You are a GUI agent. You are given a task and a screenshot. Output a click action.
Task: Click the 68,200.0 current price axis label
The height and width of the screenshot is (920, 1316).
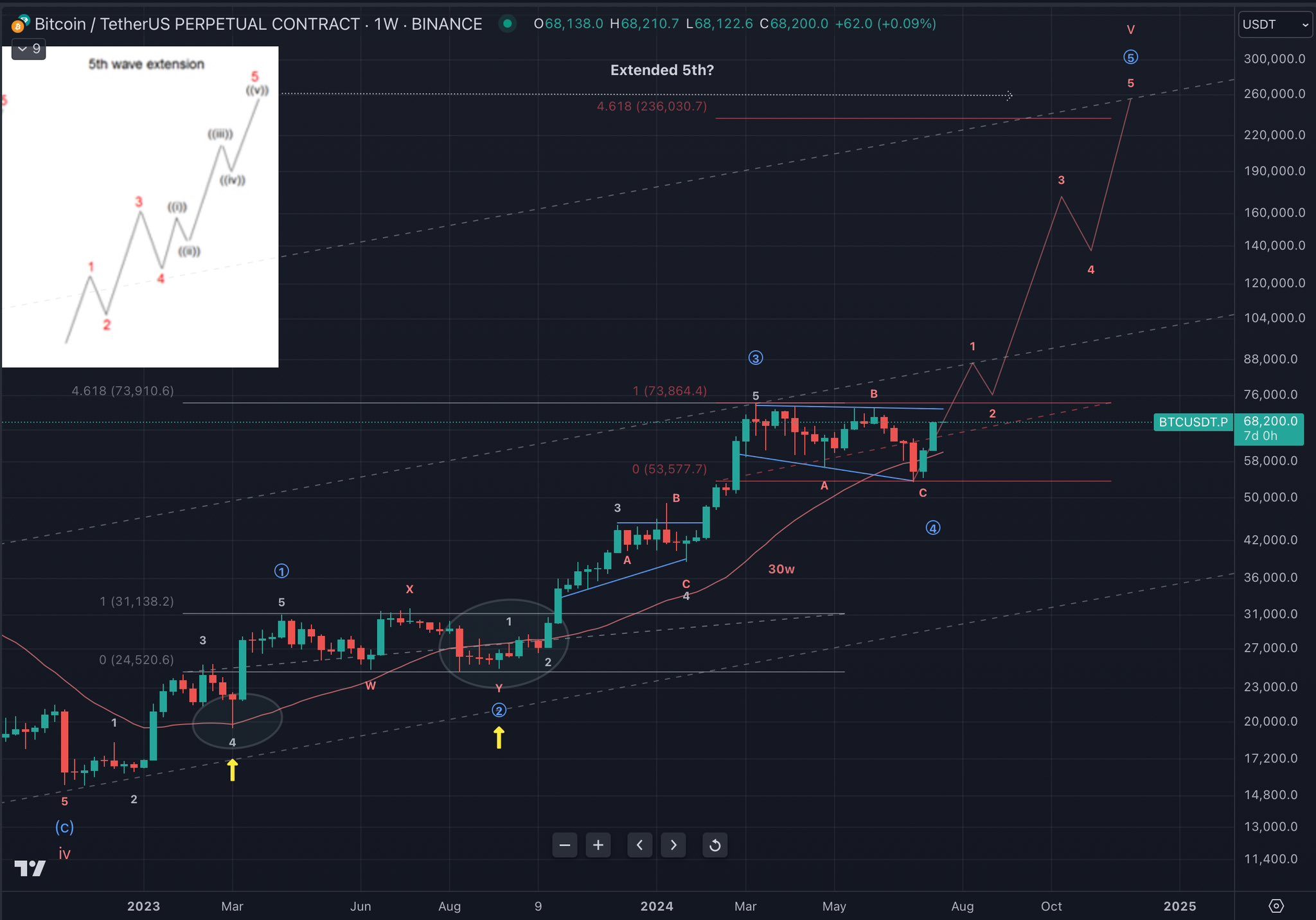click(x=1270, y=421)
